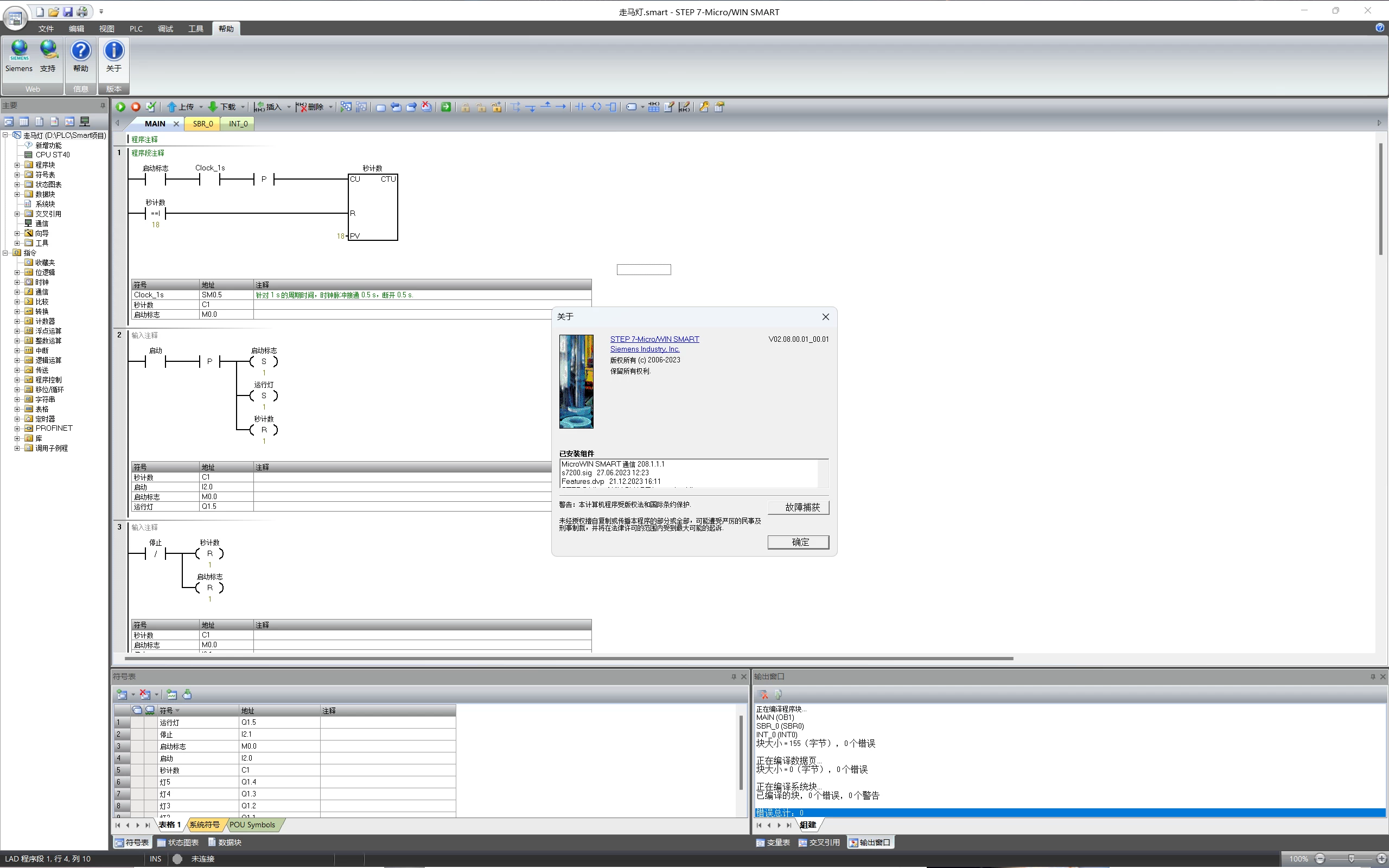The width and height of the screenshot is (1389, 868).
Task: Open the 上传 upload dropdown arrow
Action: point(201,107)
